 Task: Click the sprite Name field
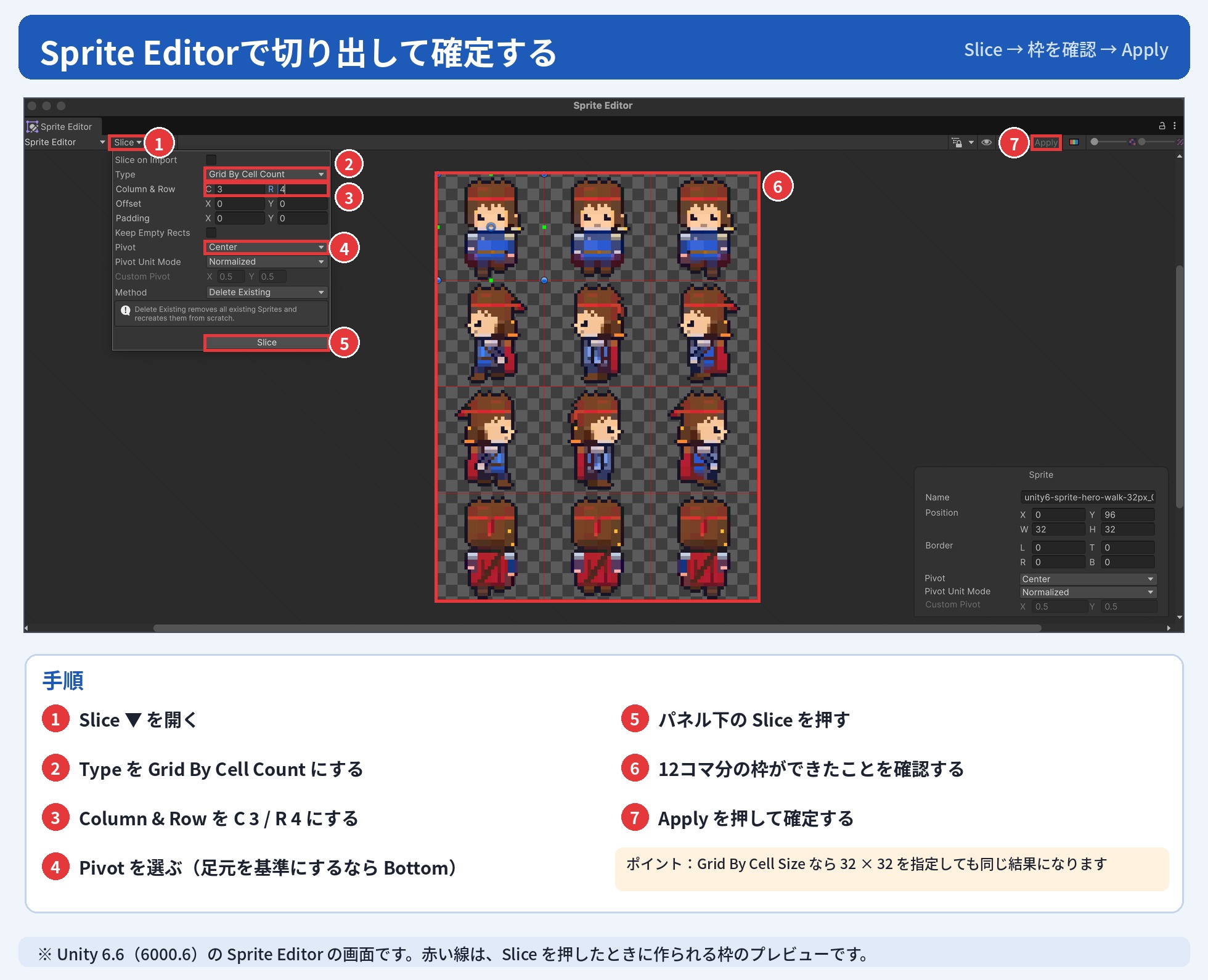pyautogui.click(x=1088, y=497)
